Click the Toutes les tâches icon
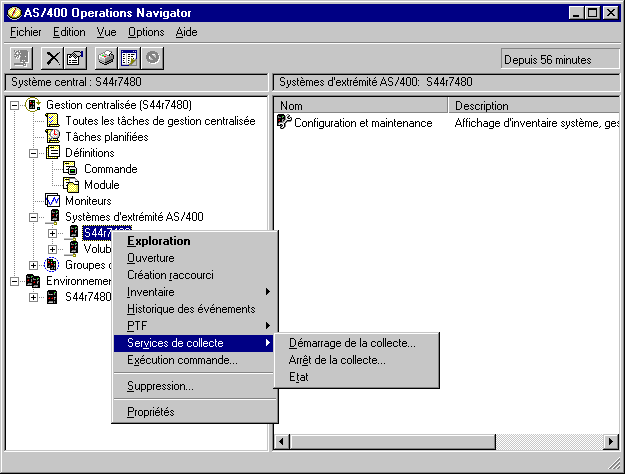This screenshot has height=474, width=625. (x=52, y=120)
